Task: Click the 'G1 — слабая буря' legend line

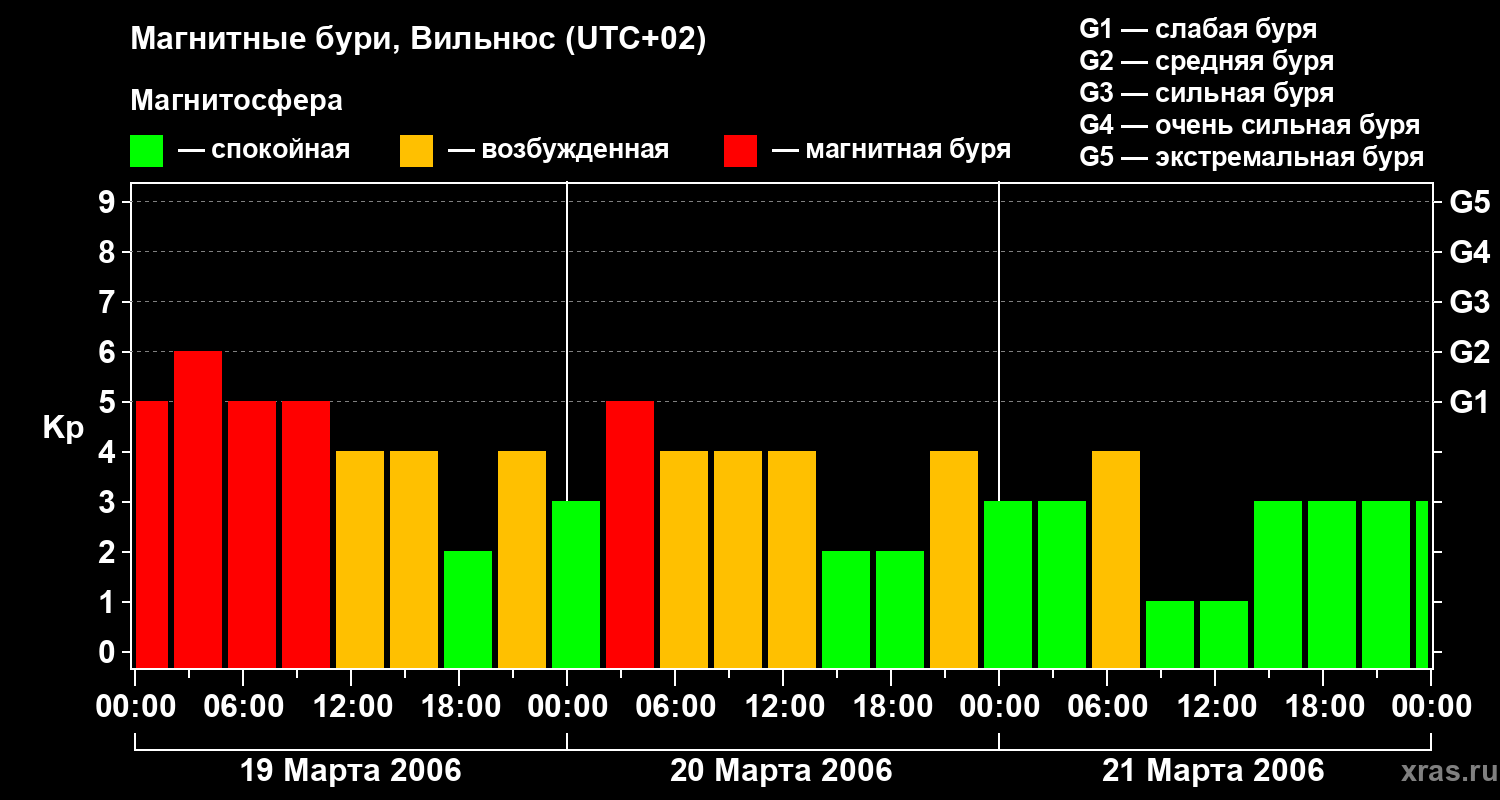Action: (x=1198, y=29)
